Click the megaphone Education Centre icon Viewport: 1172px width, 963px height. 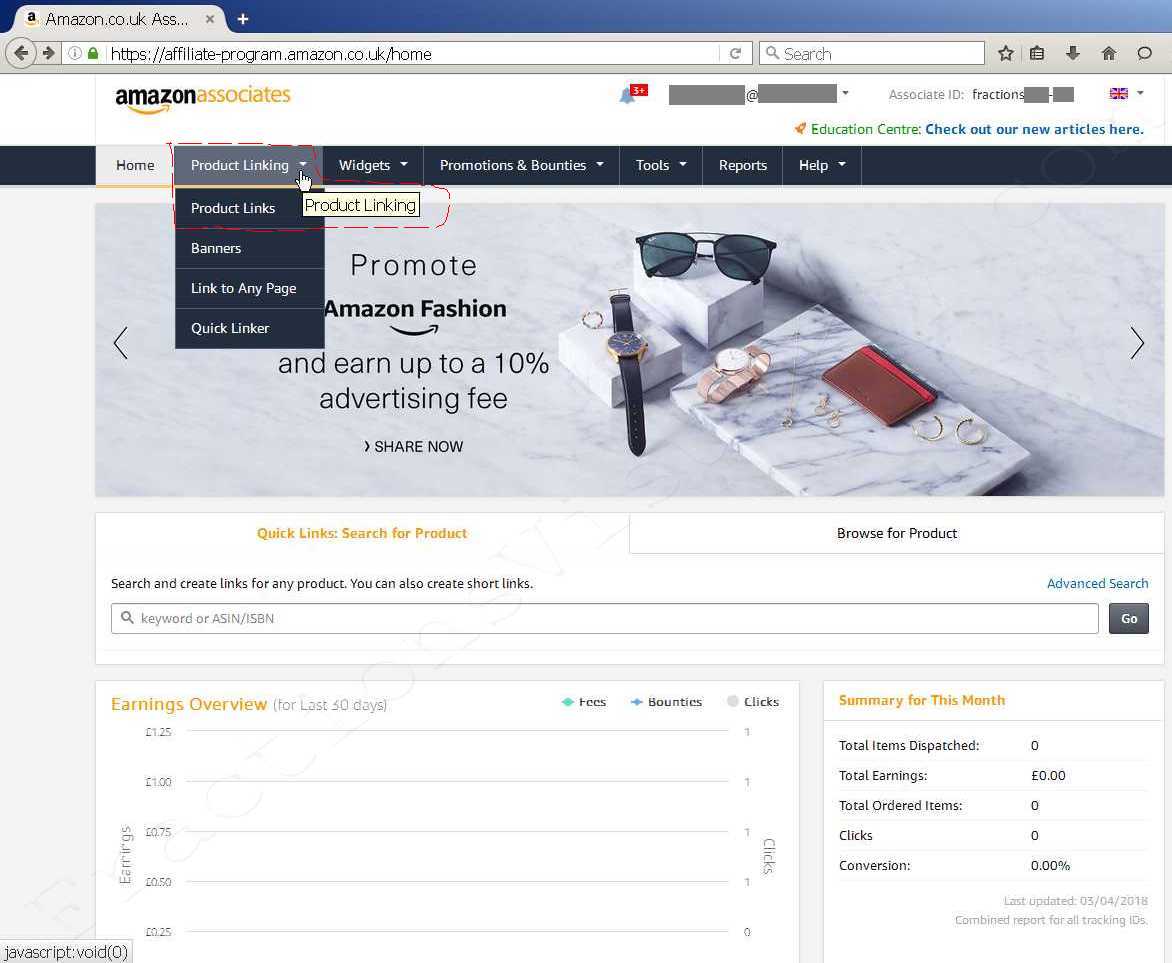(800, 129)
